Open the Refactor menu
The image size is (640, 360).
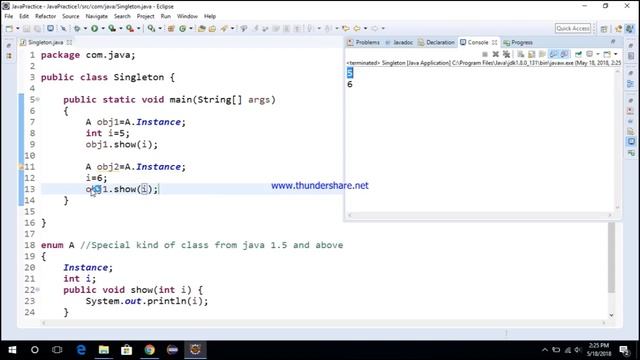tap(45, 16)
